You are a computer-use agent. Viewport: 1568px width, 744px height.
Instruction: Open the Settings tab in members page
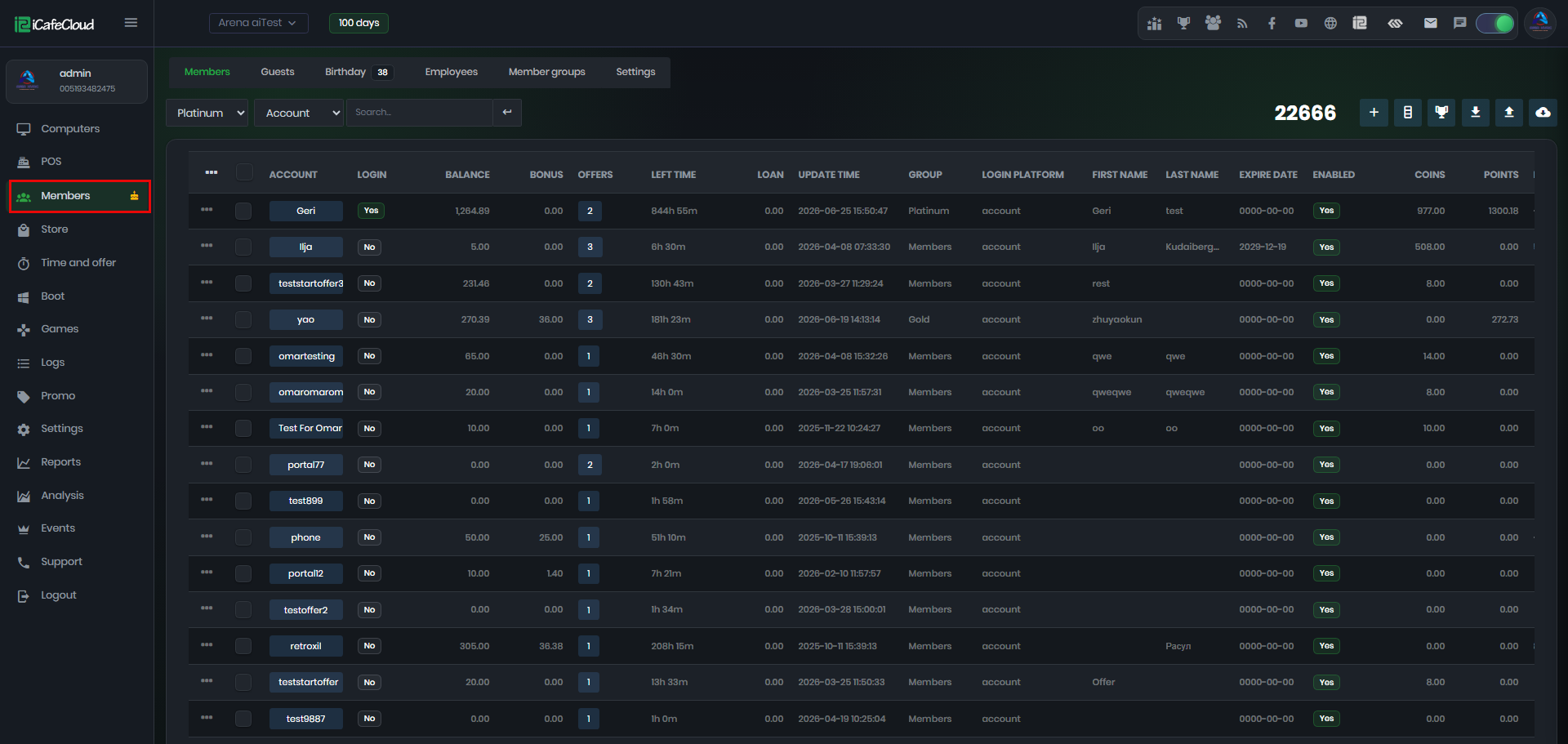635,72
